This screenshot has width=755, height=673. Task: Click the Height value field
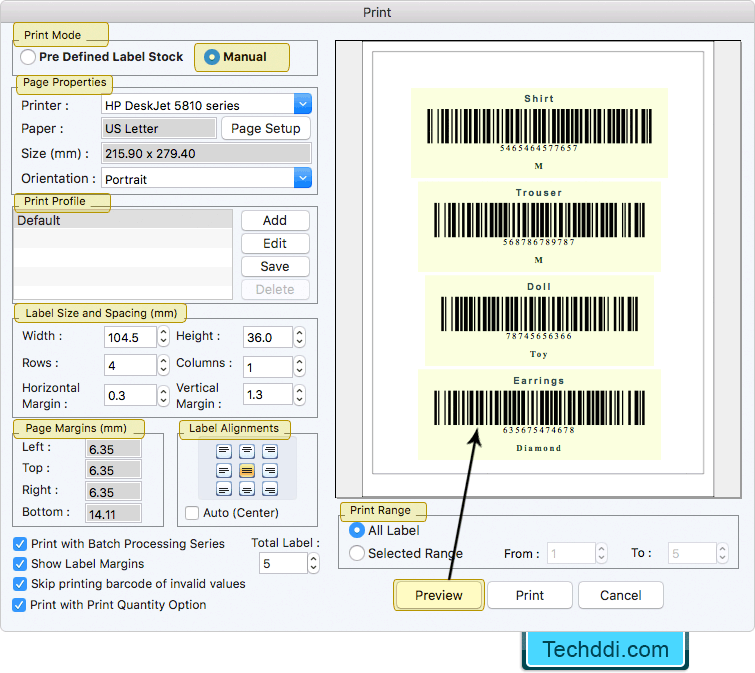[268, 336]
